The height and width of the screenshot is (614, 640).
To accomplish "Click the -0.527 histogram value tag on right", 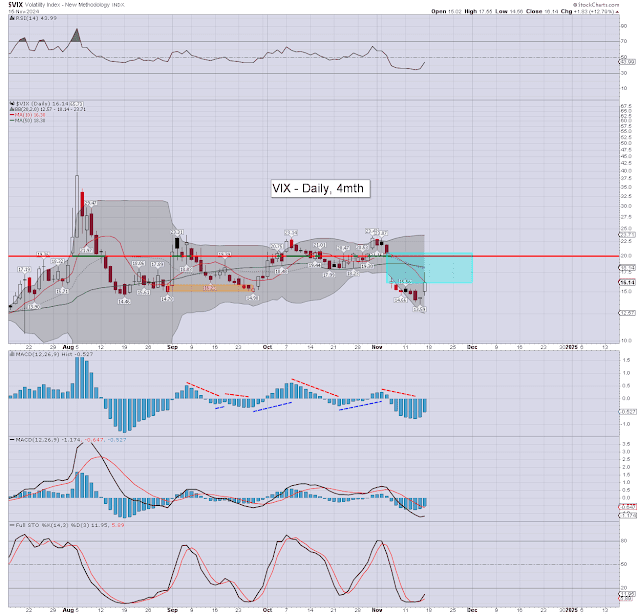I will (628, 412).
